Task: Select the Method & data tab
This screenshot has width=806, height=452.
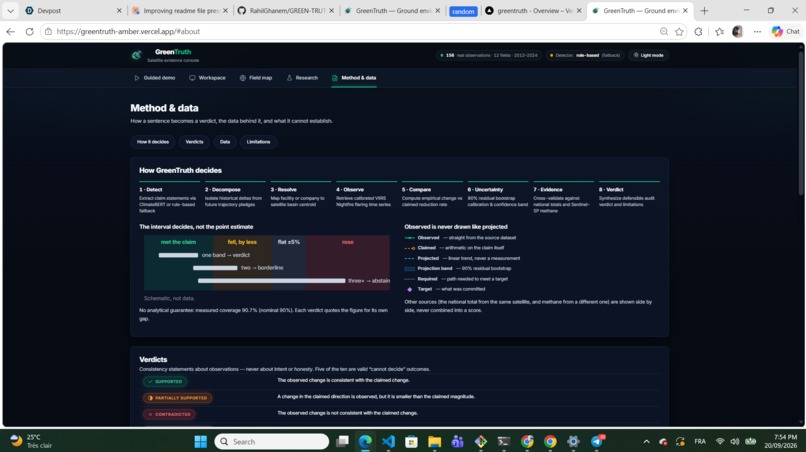Action: click(x=354, y=78)
